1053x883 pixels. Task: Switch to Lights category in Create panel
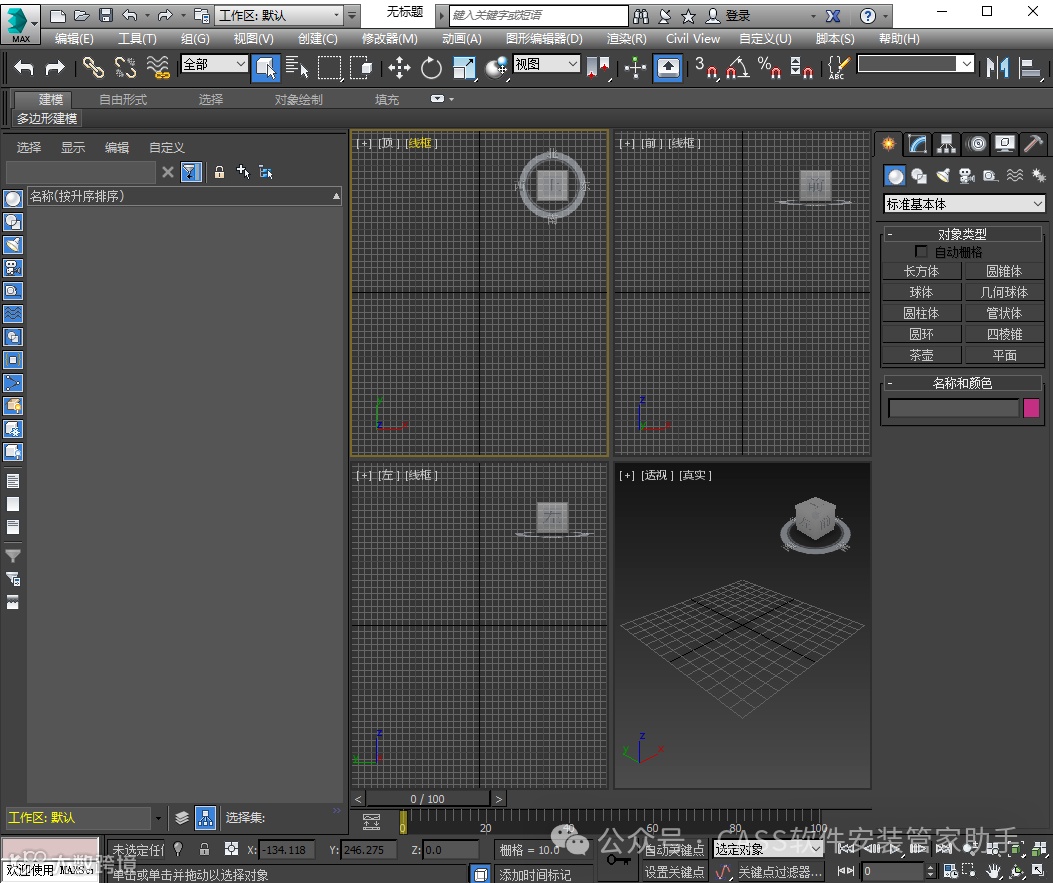point(942,176)
